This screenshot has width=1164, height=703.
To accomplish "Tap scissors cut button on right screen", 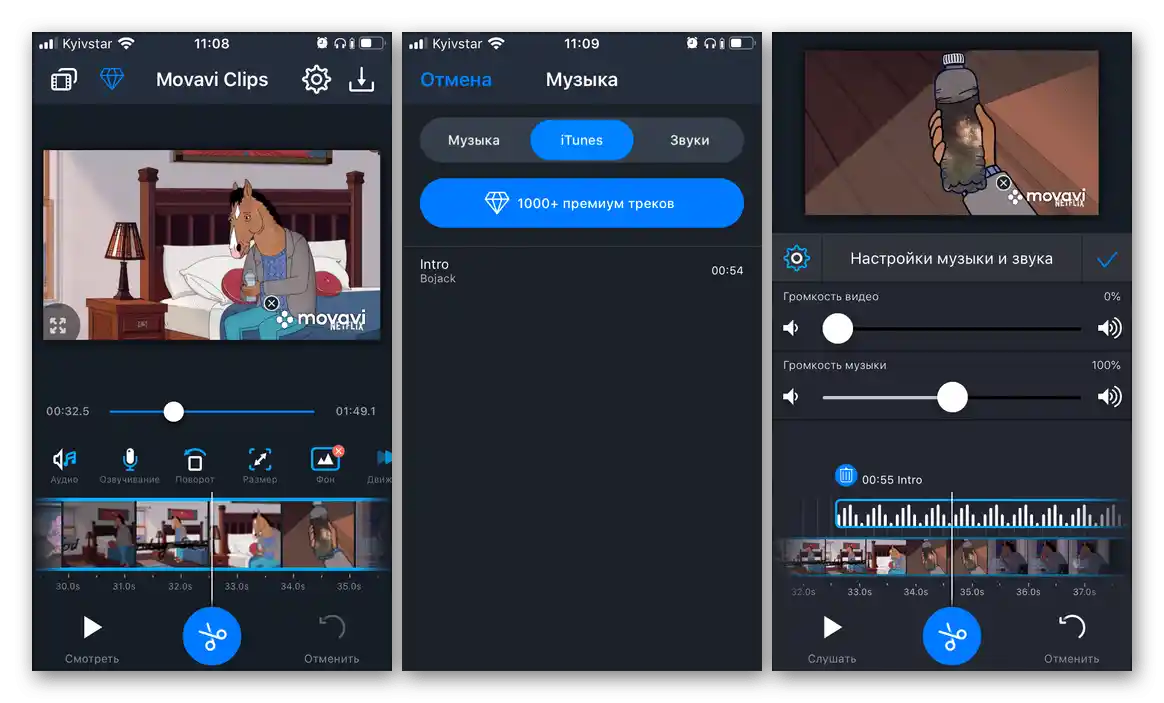I will coord(952,636).
